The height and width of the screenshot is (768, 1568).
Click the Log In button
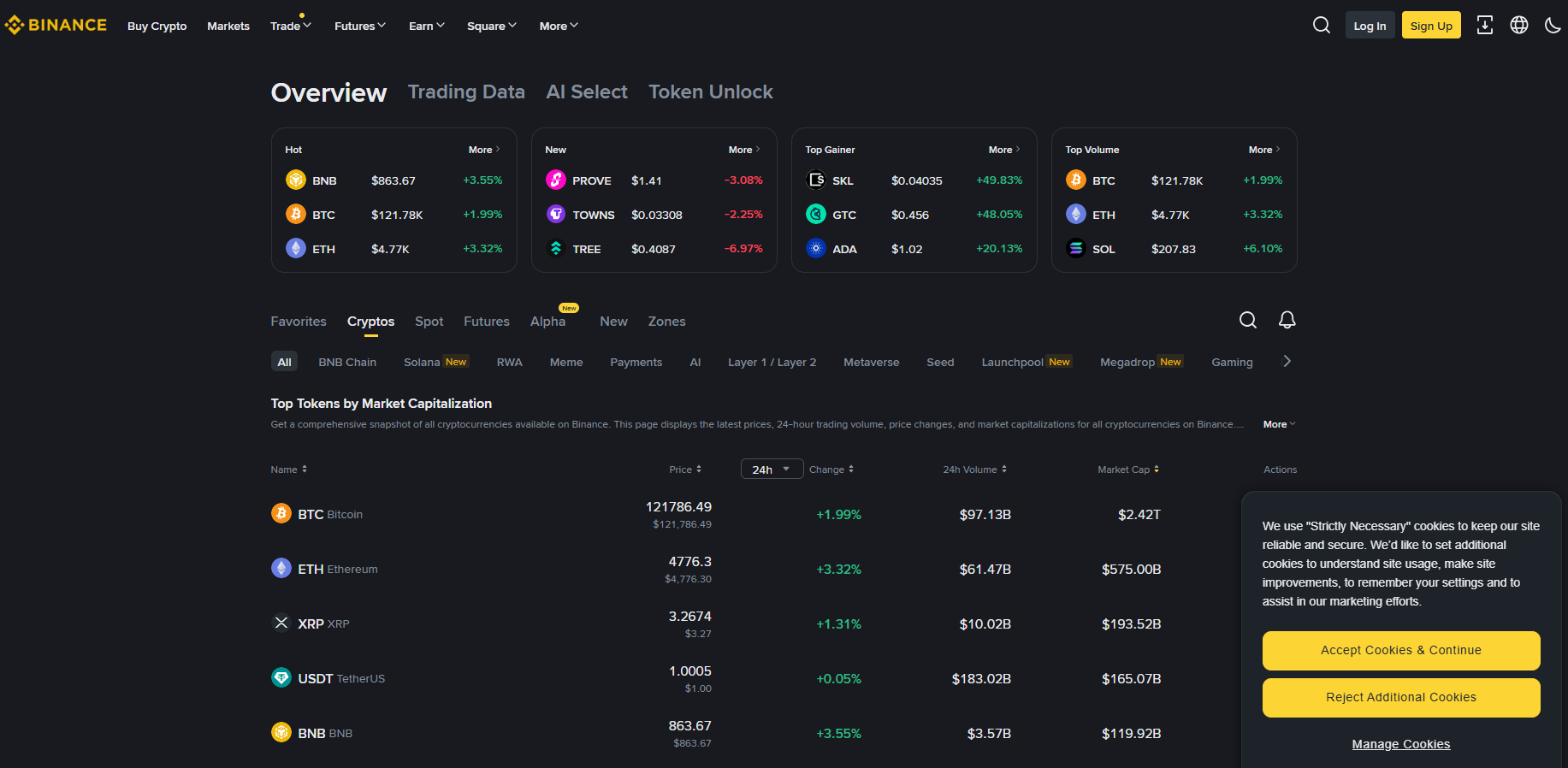1370,26
